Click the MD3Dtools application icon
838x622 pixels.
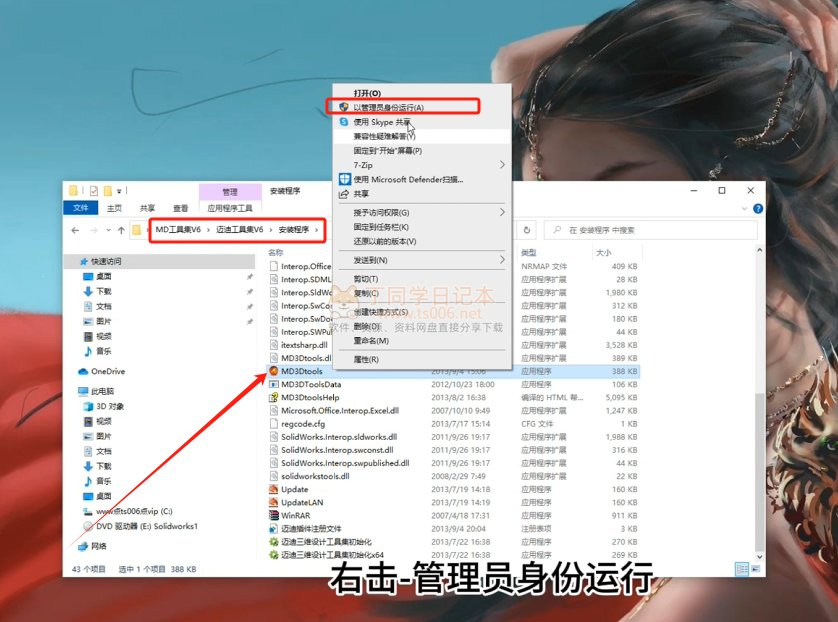[274, 371]
